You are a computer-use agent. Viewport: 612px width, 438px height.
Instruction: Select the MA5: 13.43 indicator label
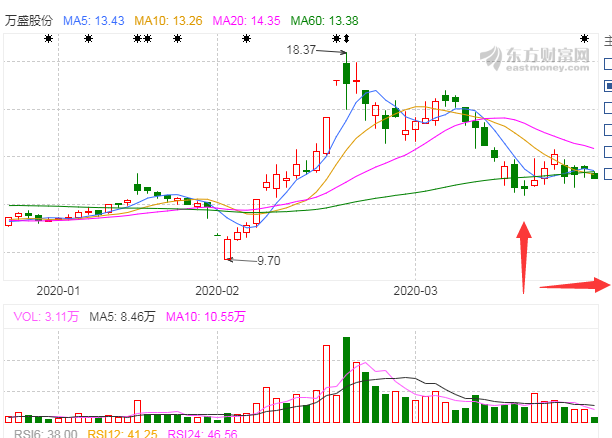94,21
